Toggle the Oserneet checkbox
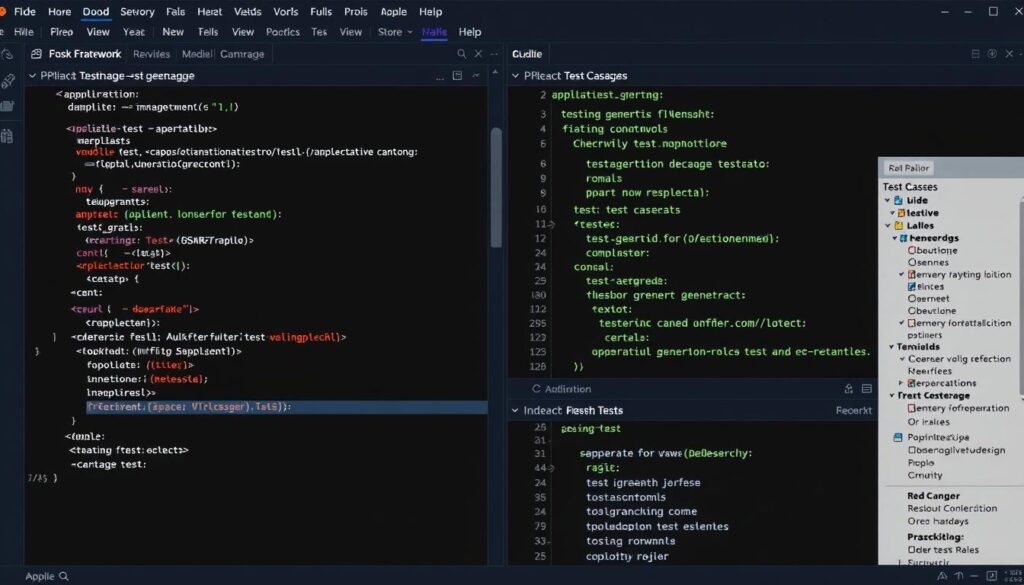Screen dimensions: 1024x585 click(x=912, y=298)
